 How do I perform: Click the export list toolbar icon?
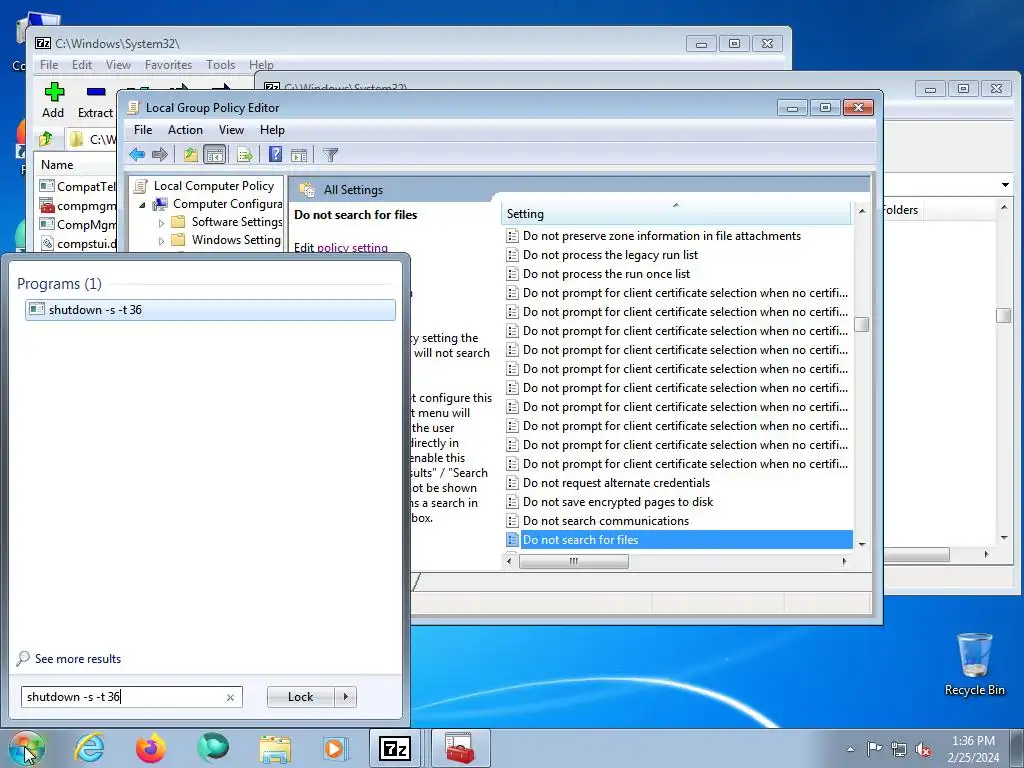point(245,155)
